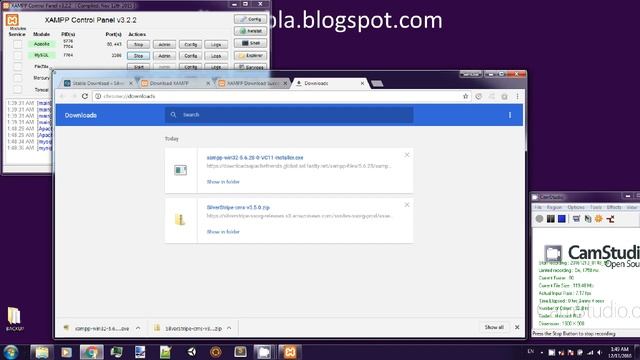Click the SilverStripe zip folder icon
Screen dimensions: 640x360
[180, 220]
